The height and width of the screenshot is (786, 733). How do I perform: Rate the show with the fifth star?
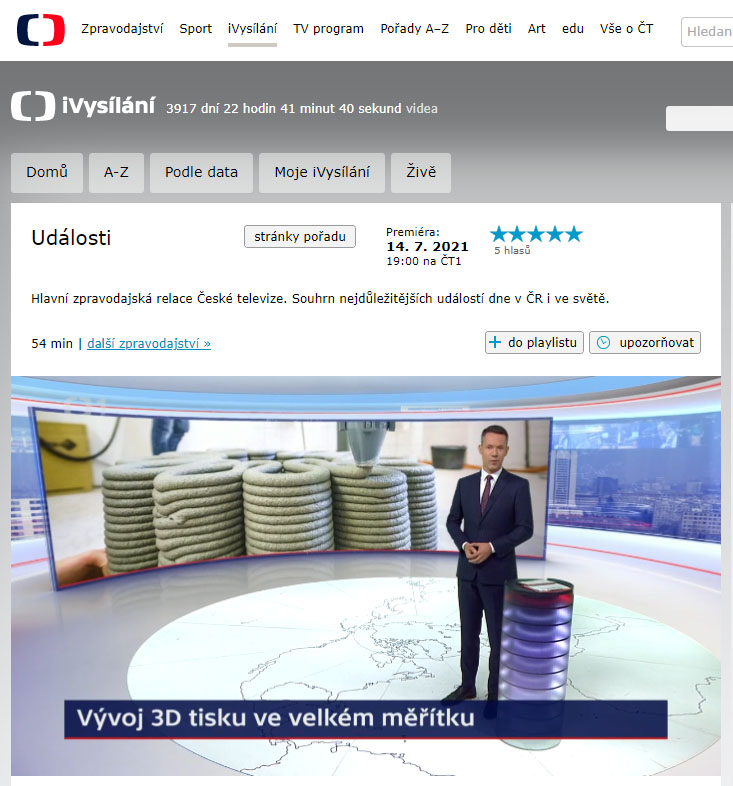[x=574, y=234]
